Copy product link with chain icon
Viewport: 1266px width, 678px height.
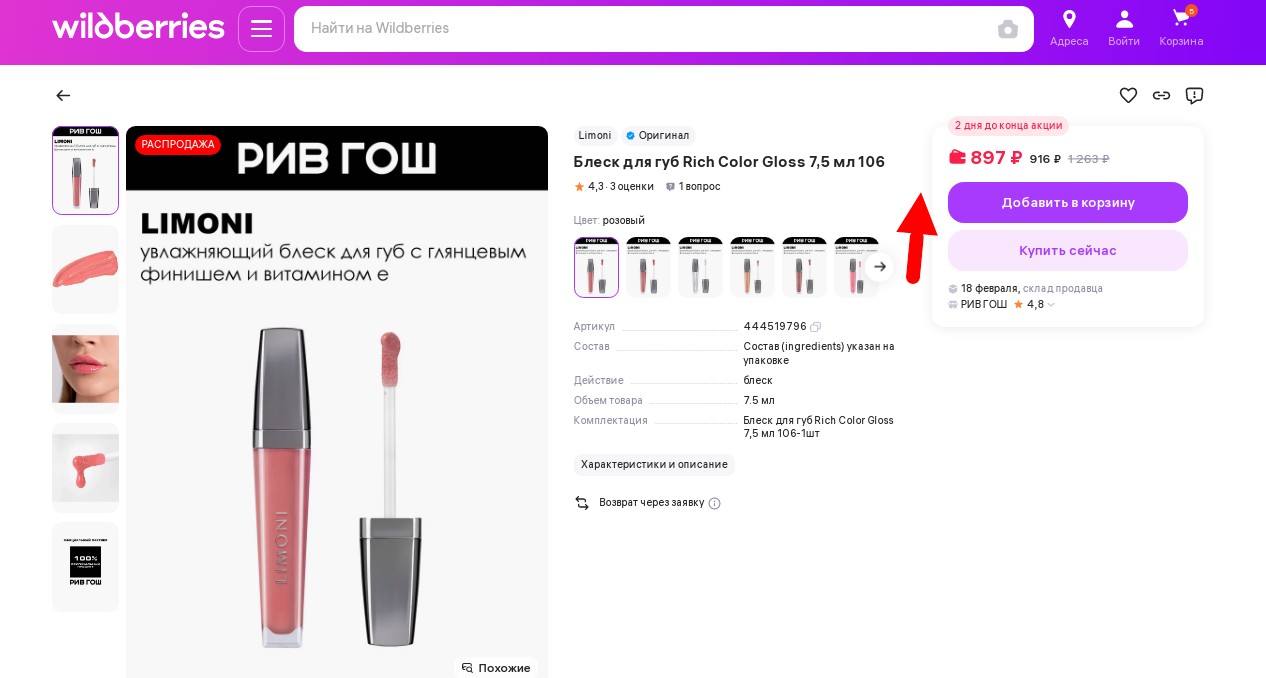click(1161, 95)
